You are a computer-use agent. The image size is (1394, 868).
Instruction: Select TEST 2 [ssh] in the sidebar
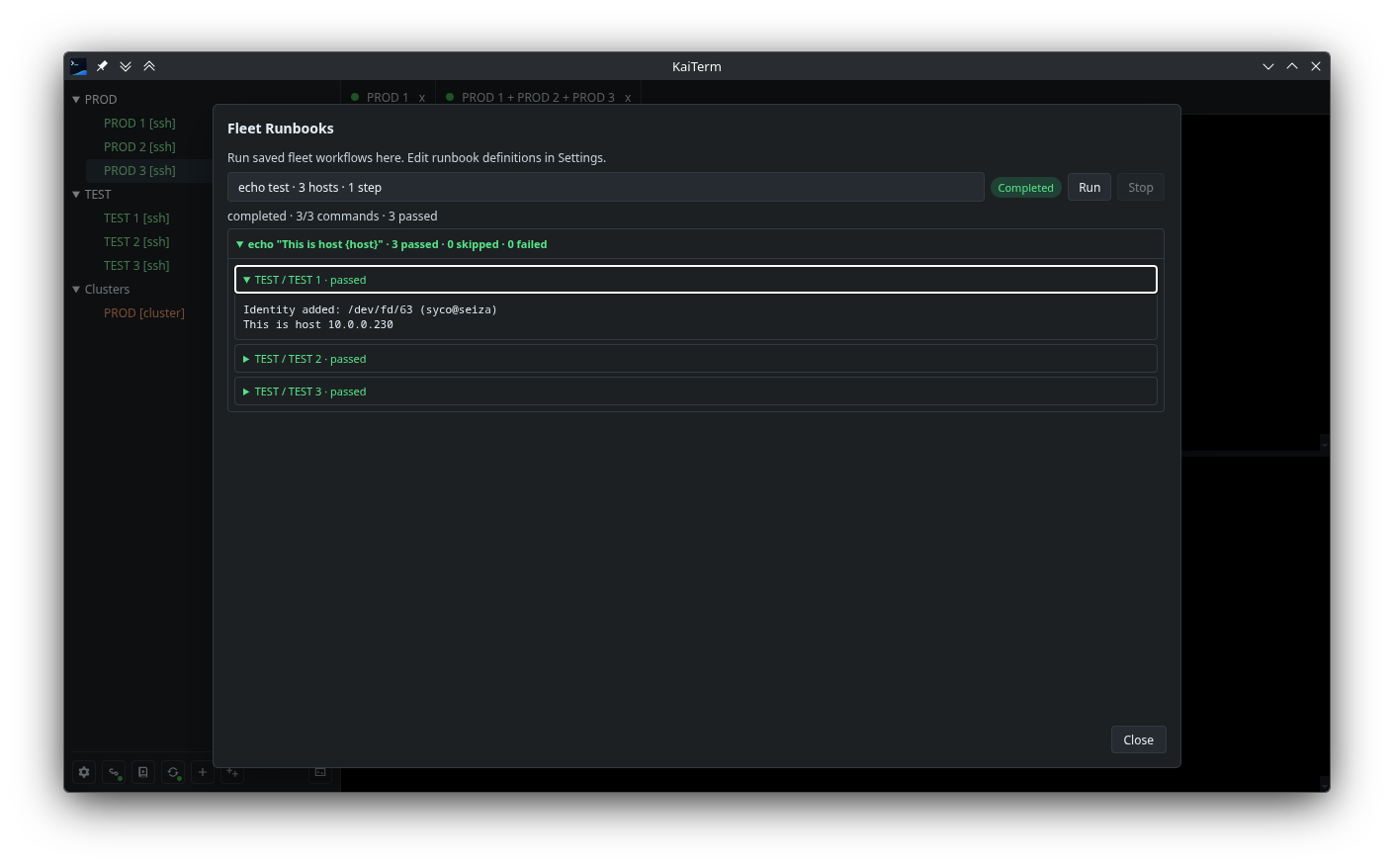click(136, 242)
